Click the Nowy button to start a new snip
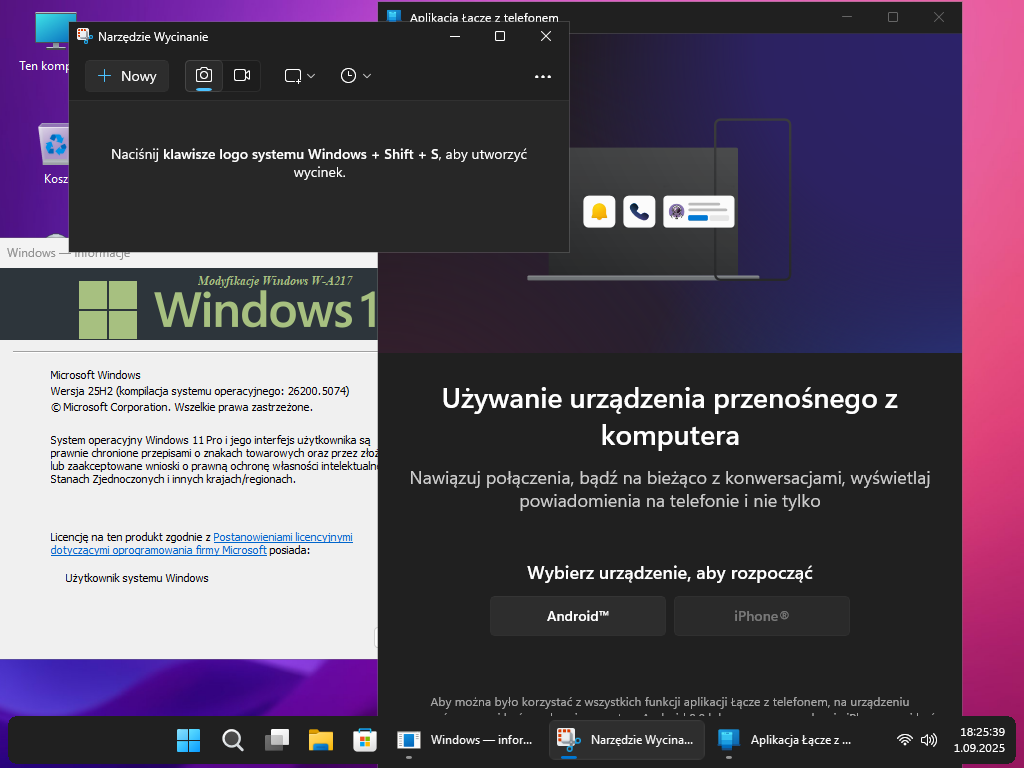The image size is (1024, 768). click(x=127, y=76)
